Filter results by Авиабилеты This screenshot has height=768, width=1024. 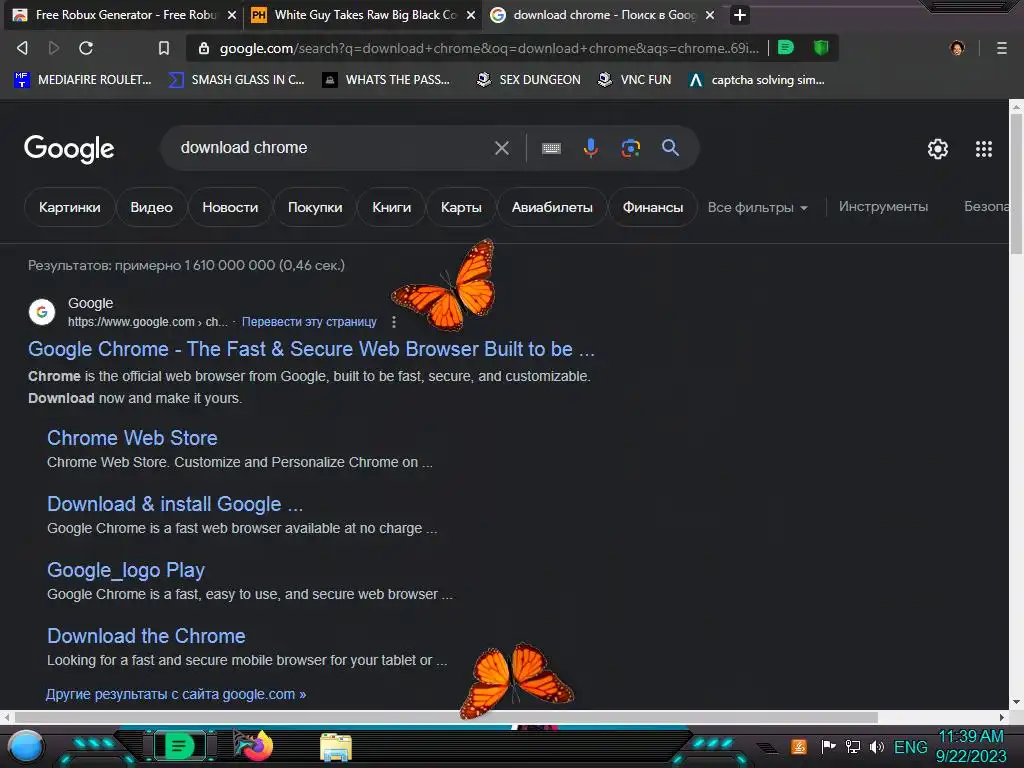click(x=552, y=207)
